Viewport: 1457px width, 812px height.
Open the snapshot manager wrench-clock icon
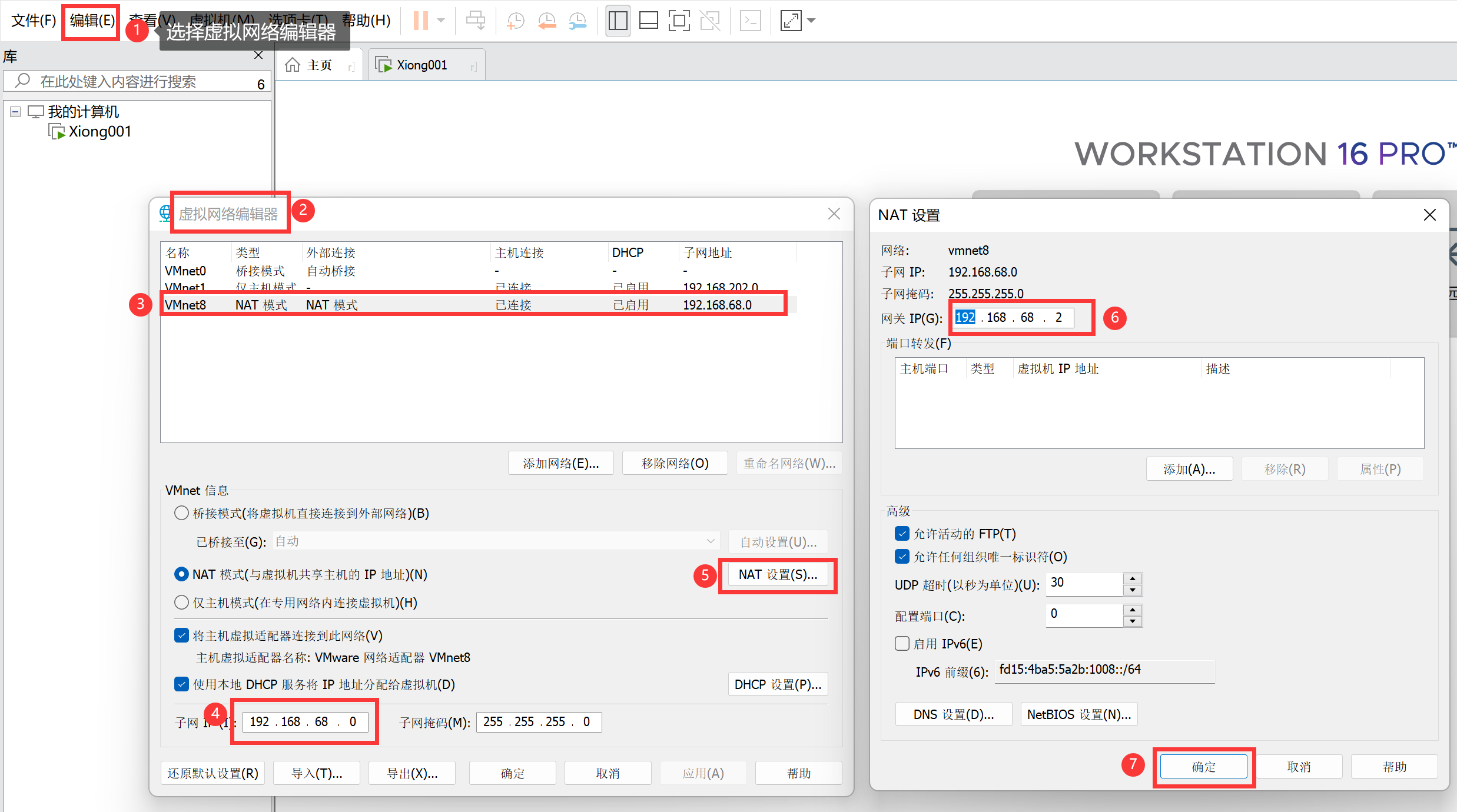(x=578, y=21)
